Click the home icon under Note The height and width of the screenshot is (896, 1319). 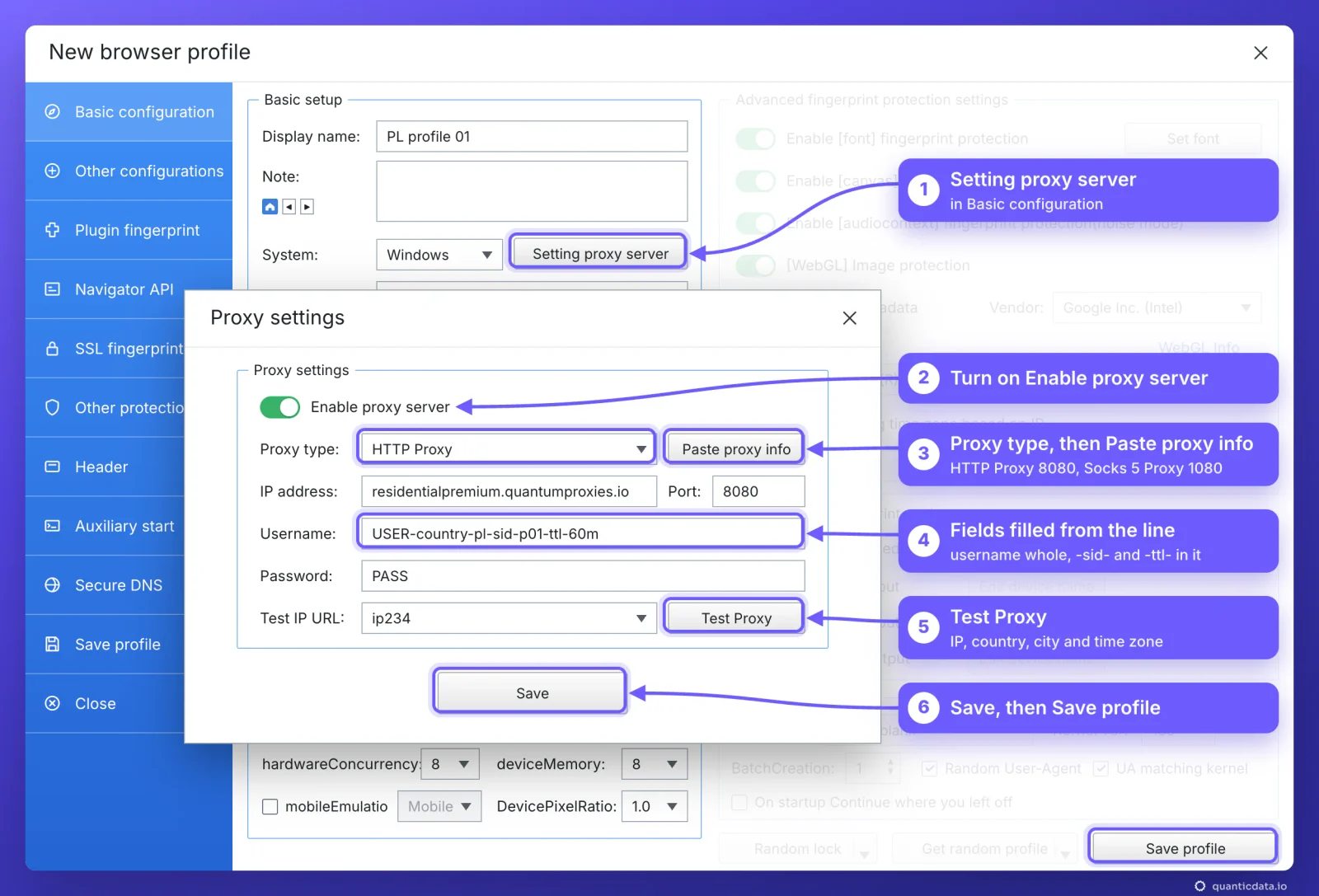click(270, 207)
